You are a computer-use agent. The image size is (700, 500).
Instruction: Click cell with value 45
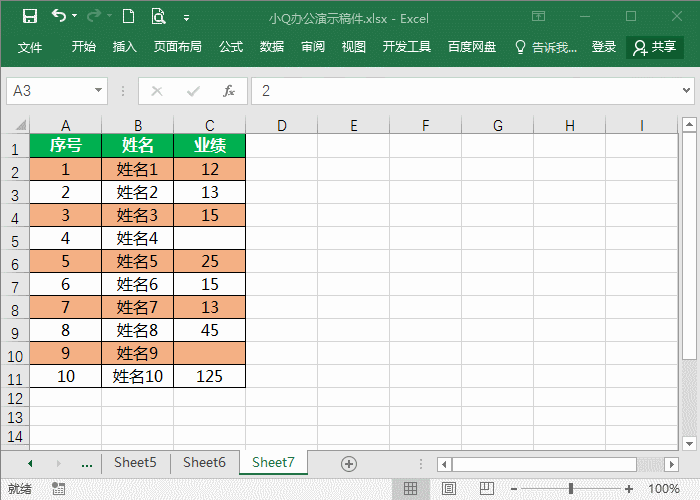tap(209, 330)
